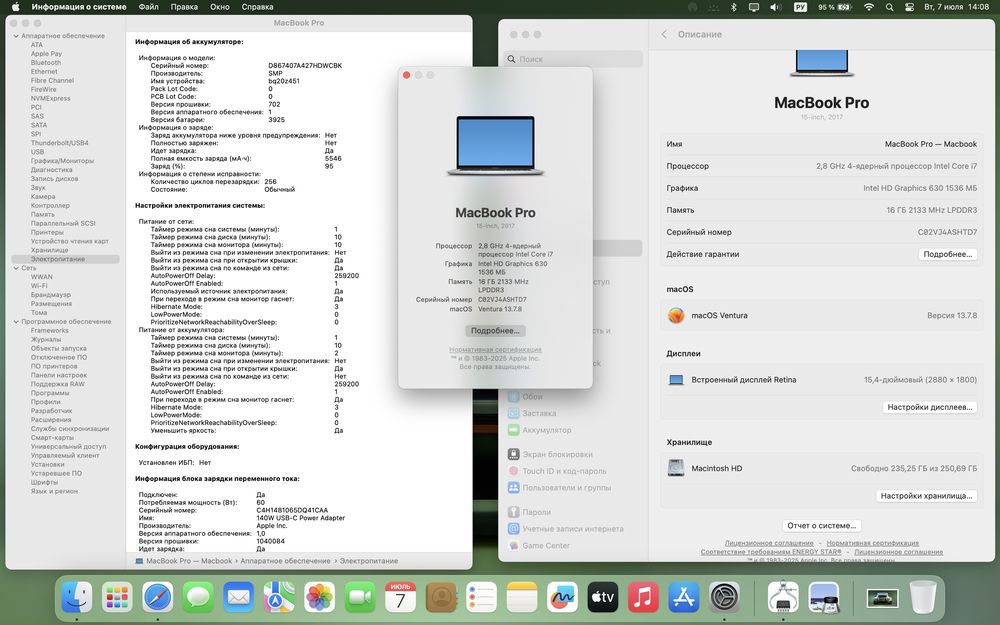Image resolution: width=1000 pixels, height=625 pixels.
Task: Open Экран блокировки in Settings sidebar
Action: (550, 454)
